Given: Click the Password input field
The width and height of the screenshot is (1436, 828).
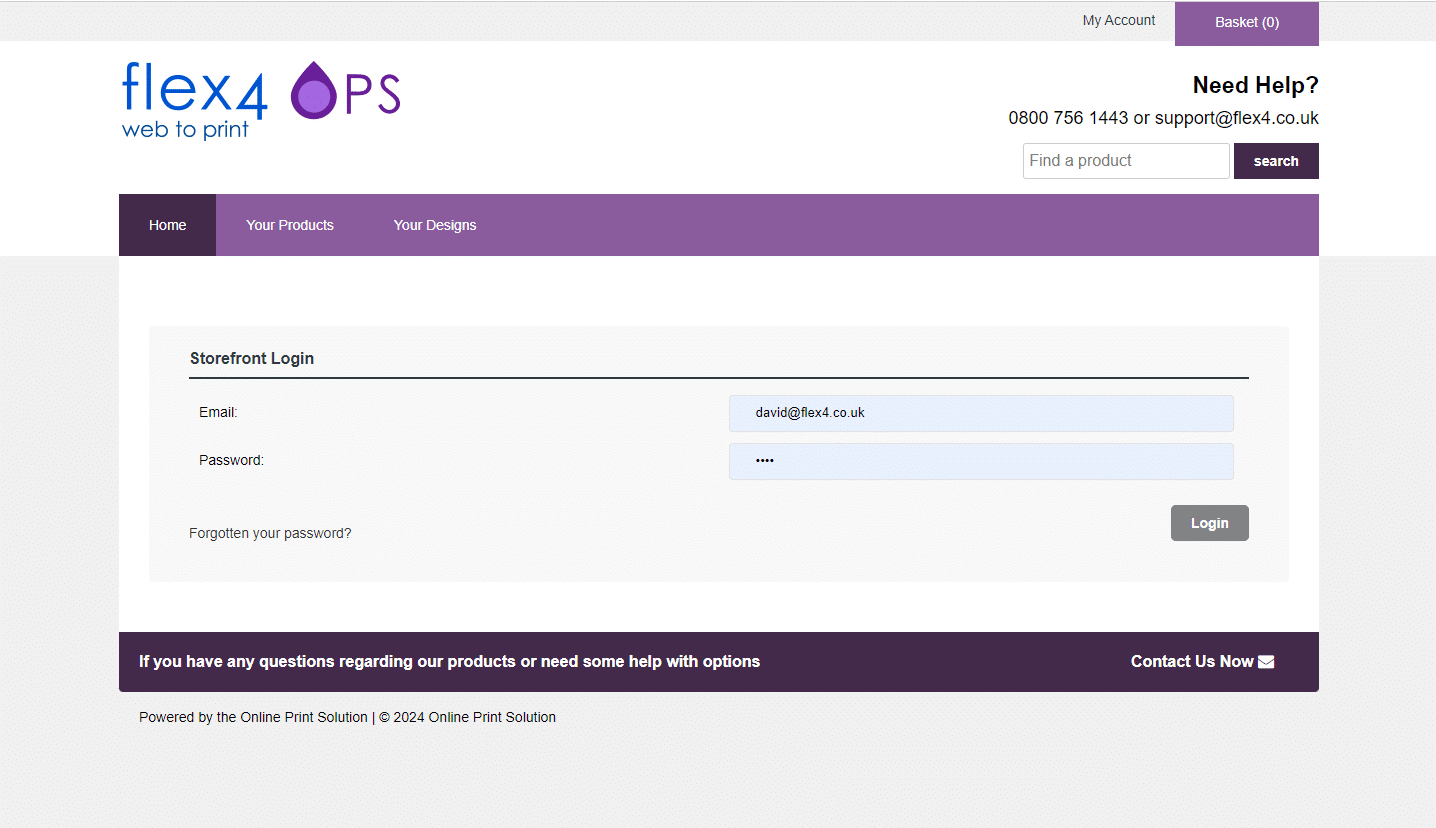Looking at the screenshot, I should point(981,461).
